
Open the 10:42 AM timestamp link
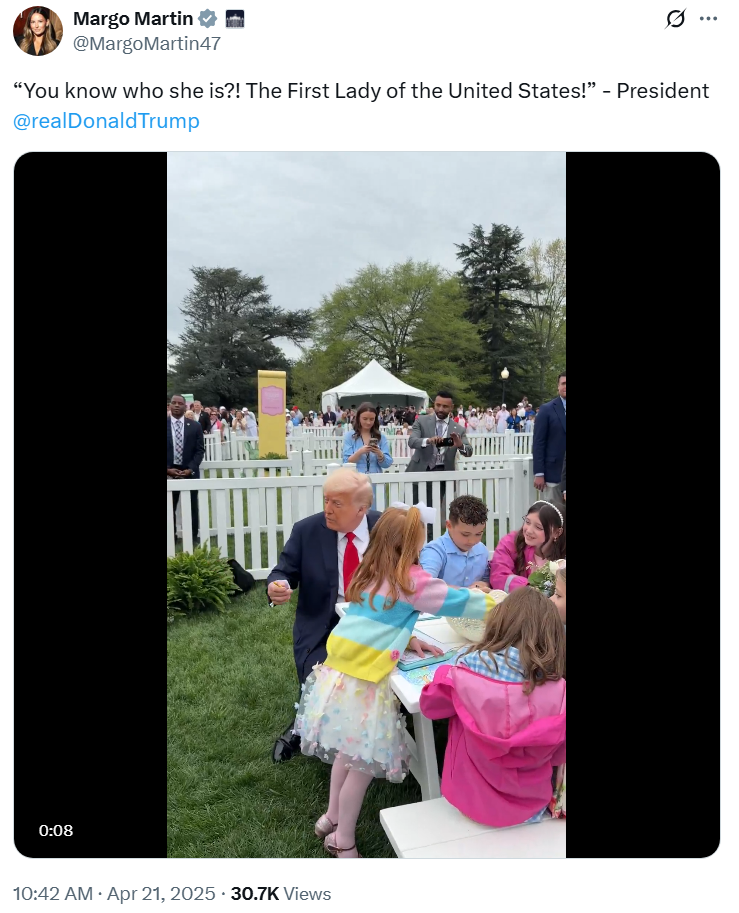click(x=53, y=894)
